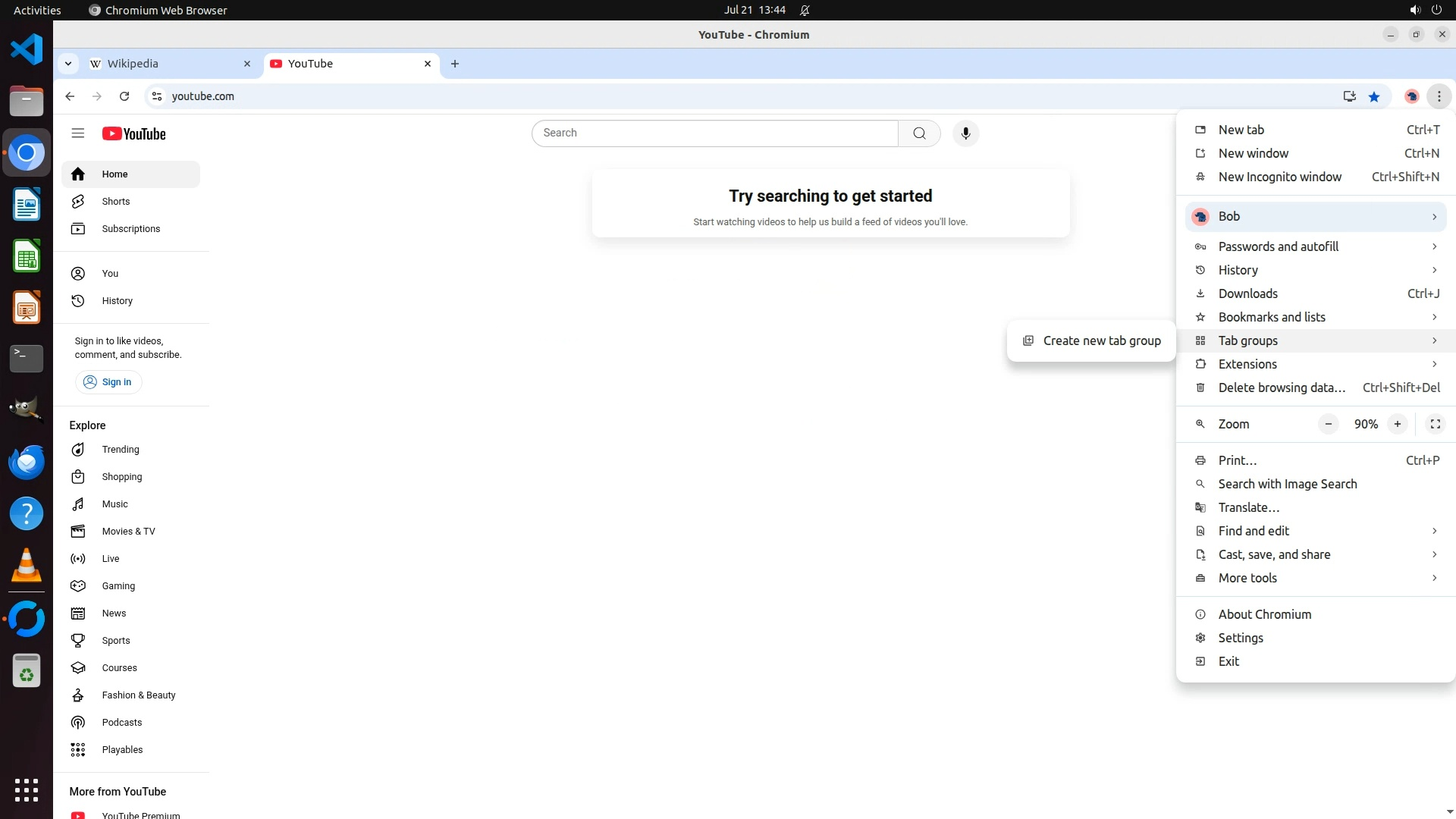This screenshot has height=819, width=1456.
Task: Click the Sign in button
Action: coord(108,382)
